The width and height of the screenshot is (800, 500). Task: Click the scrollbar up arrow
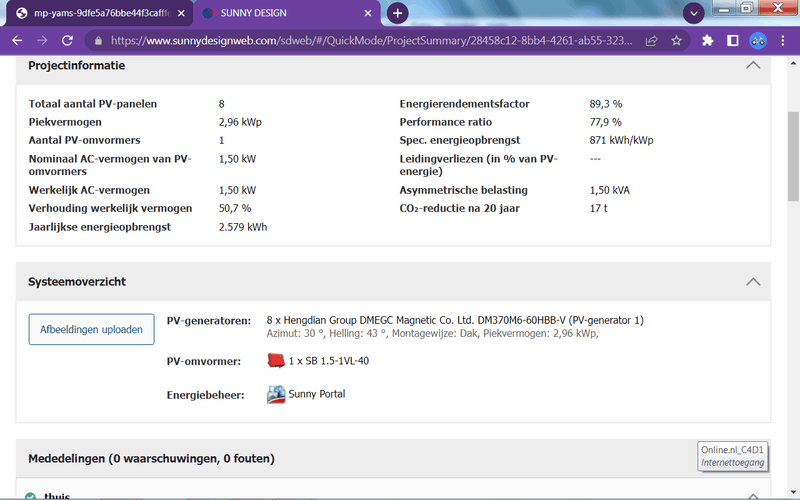tap(793, 64)
